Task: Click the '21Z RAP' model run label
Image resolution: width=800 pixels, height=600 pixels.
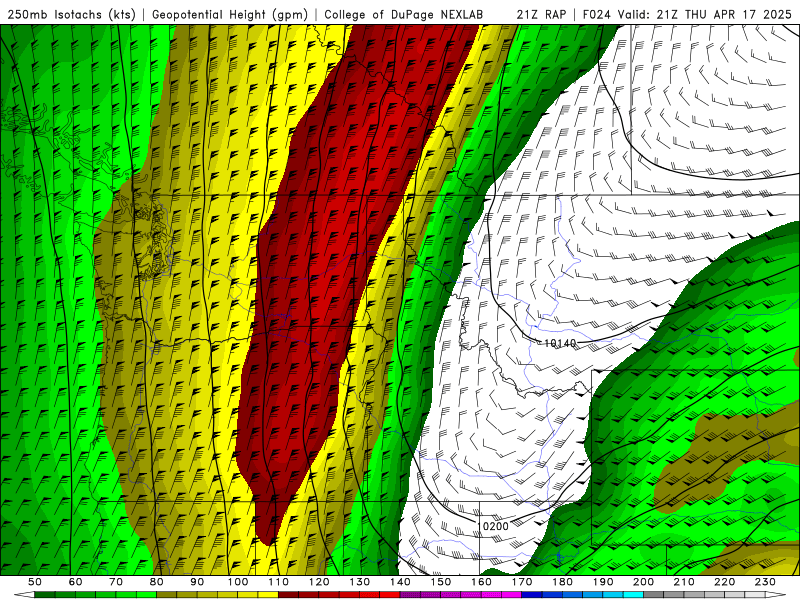Action: pos(541,15)
